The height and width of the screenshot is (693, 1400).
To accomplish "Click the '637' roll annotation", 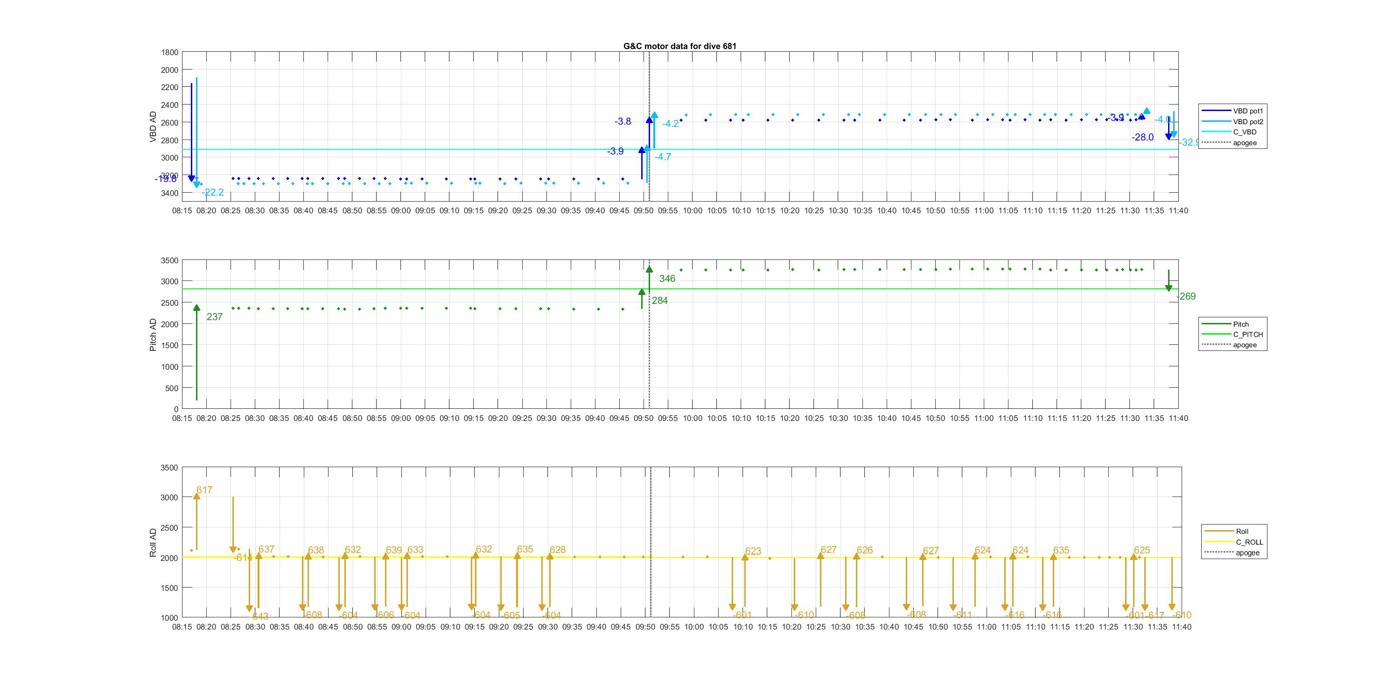I will (x=266, y=550).
